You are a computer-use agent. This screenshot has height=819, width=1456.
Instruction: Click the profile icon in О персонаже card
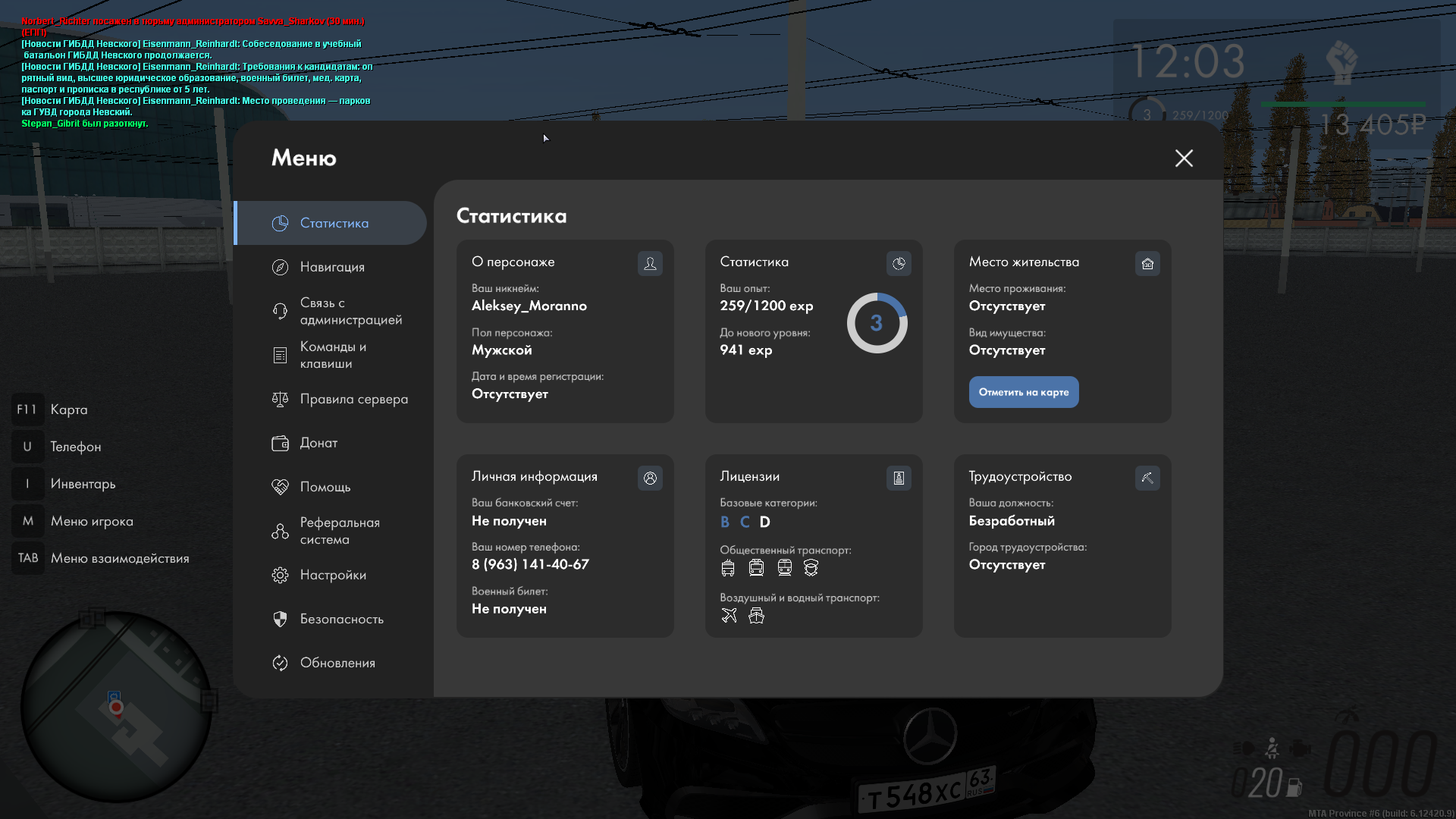(x=650, y=263)
